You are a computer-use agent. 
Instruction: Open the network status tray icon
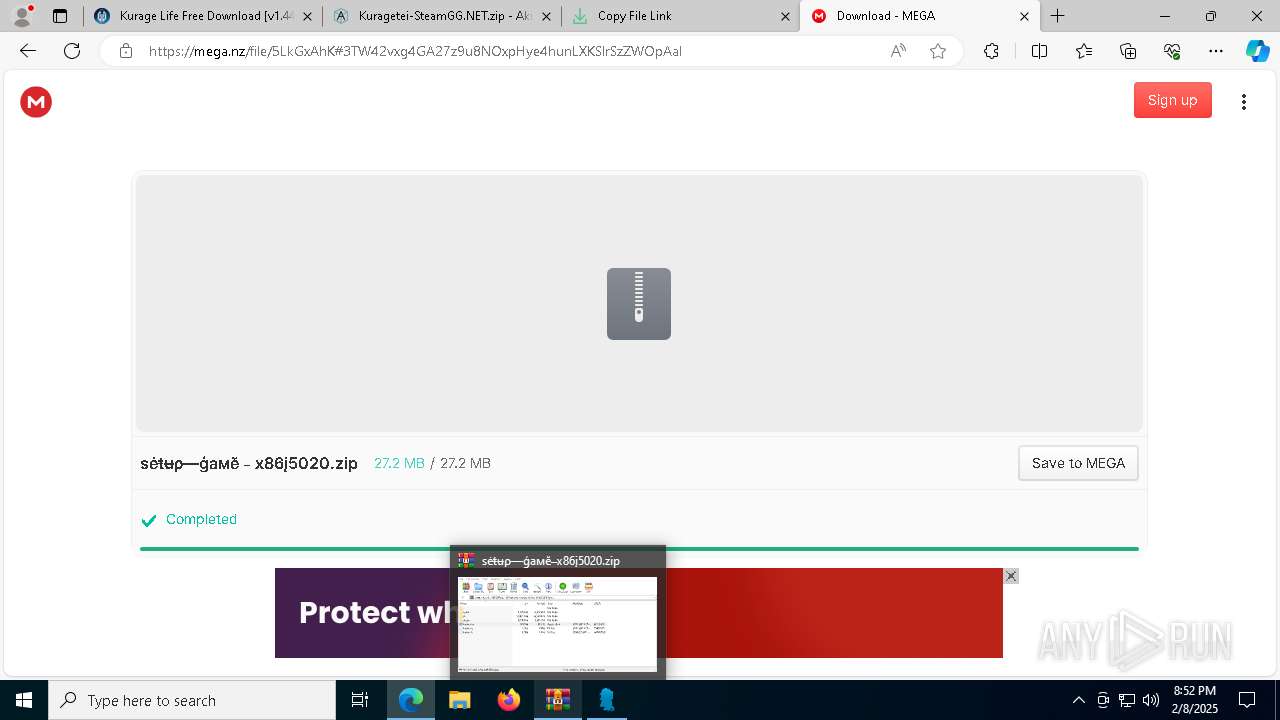point(1127,700)
